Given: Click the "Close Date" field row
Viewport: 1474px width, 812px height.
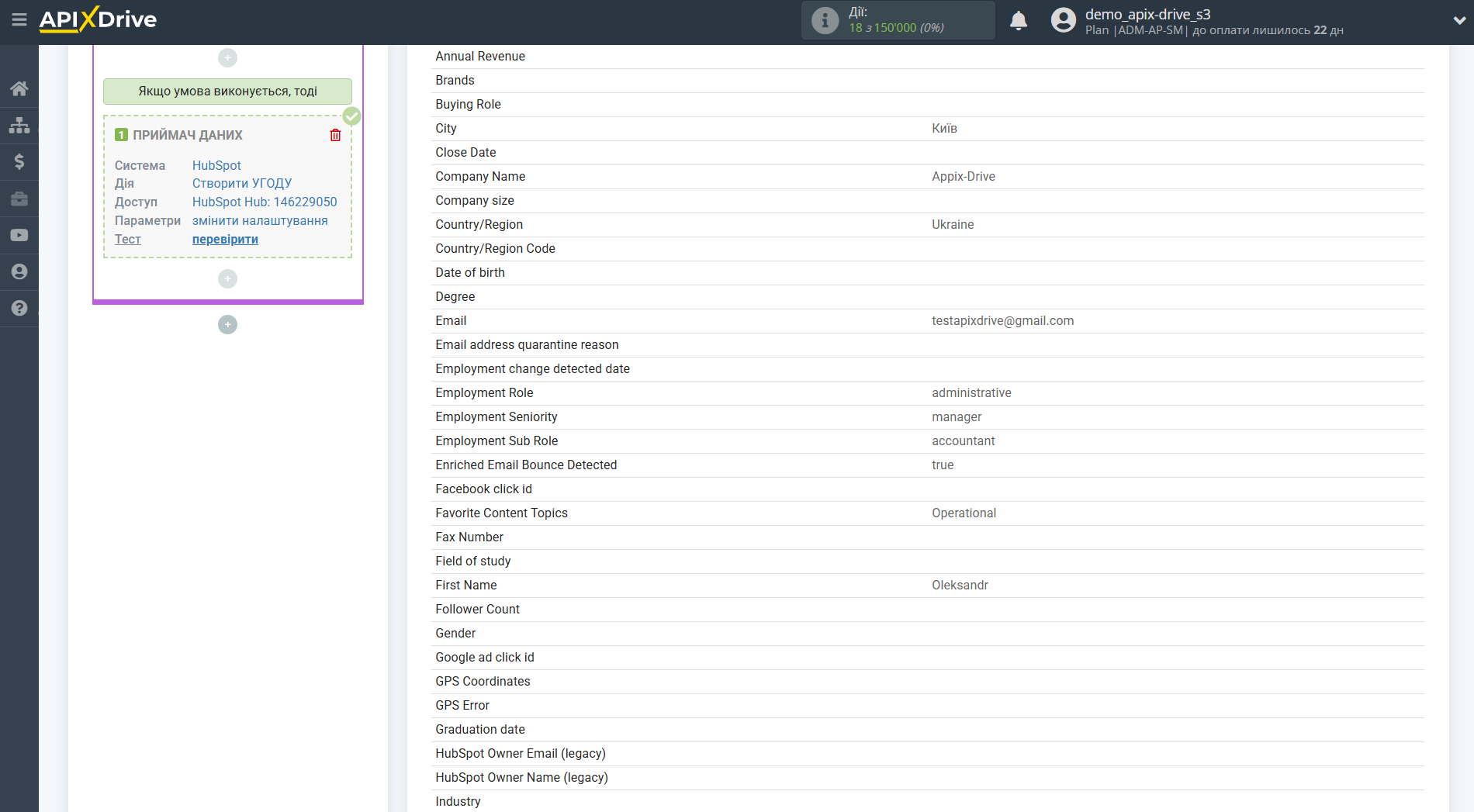Looking at the screenshot, I should pos(928,152).
